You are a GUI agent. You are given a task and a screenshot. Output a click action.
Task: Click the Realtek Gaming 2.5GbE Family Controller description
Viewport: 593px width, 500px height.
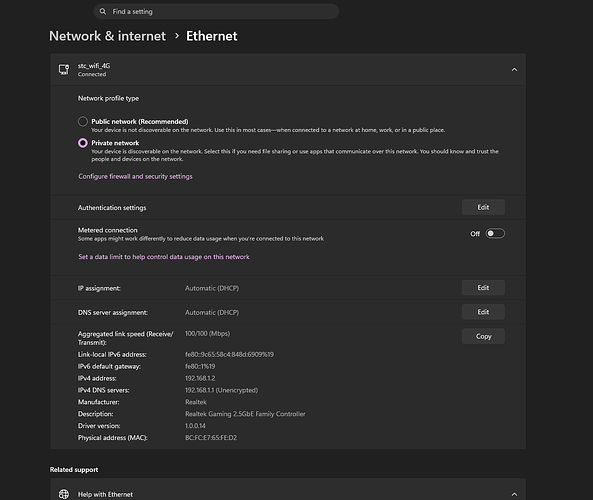coord(245,414)
